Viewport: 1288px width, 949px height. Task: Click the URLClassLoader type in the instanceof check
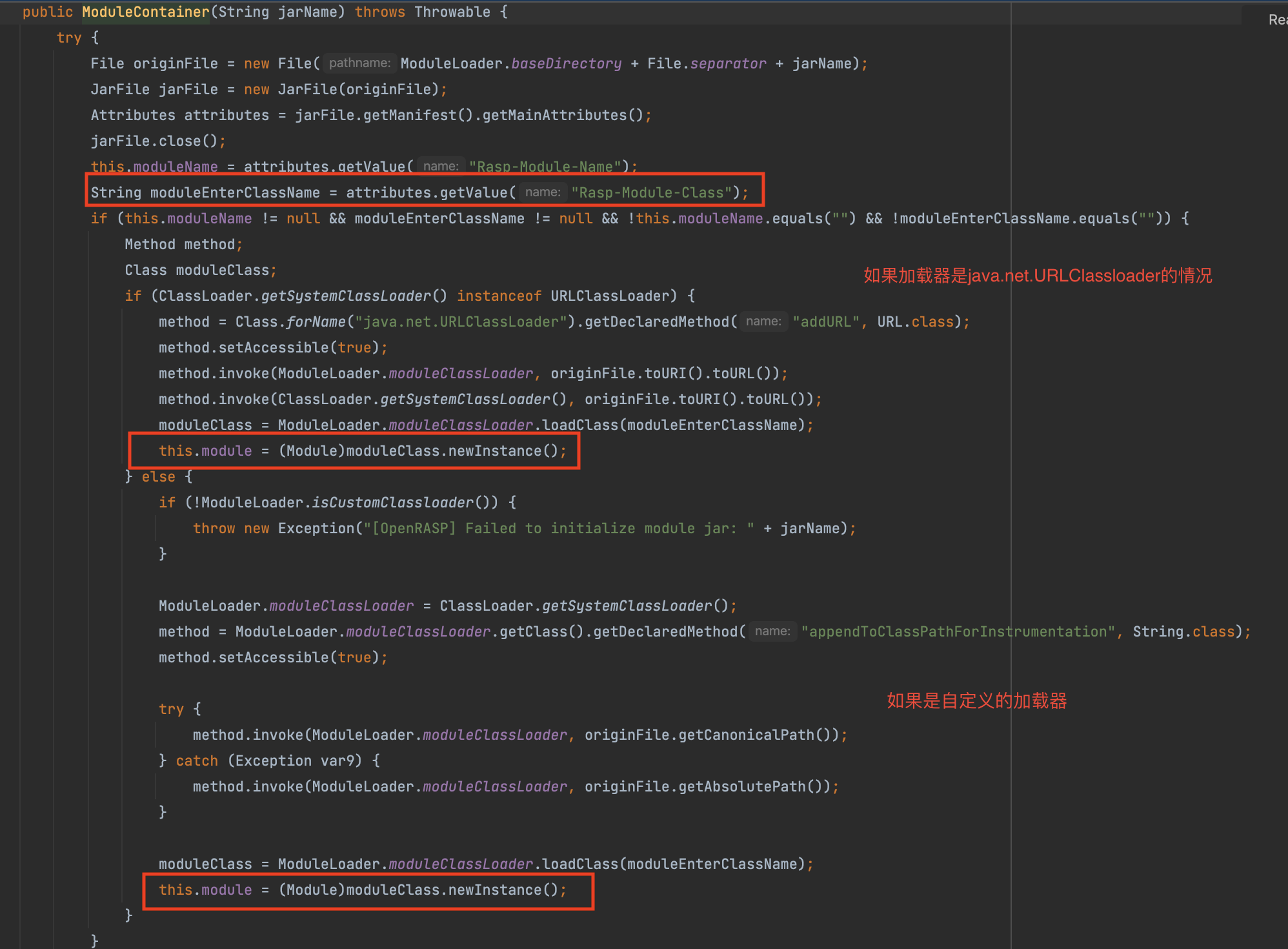pos(609,296)
